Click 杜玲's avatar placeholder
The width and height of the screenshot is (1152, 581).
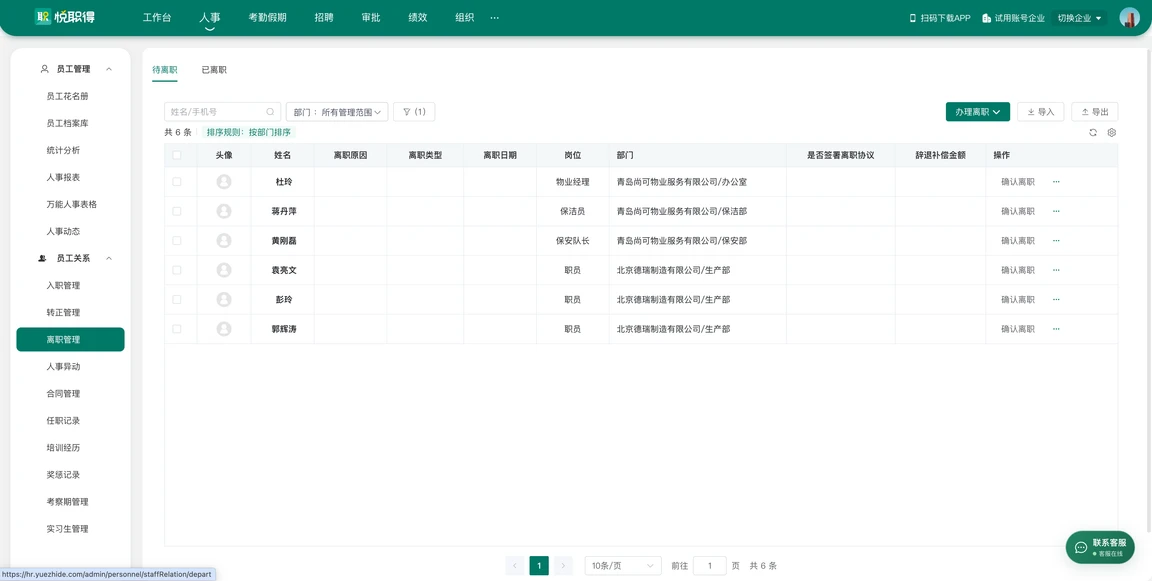click(224, 181)
